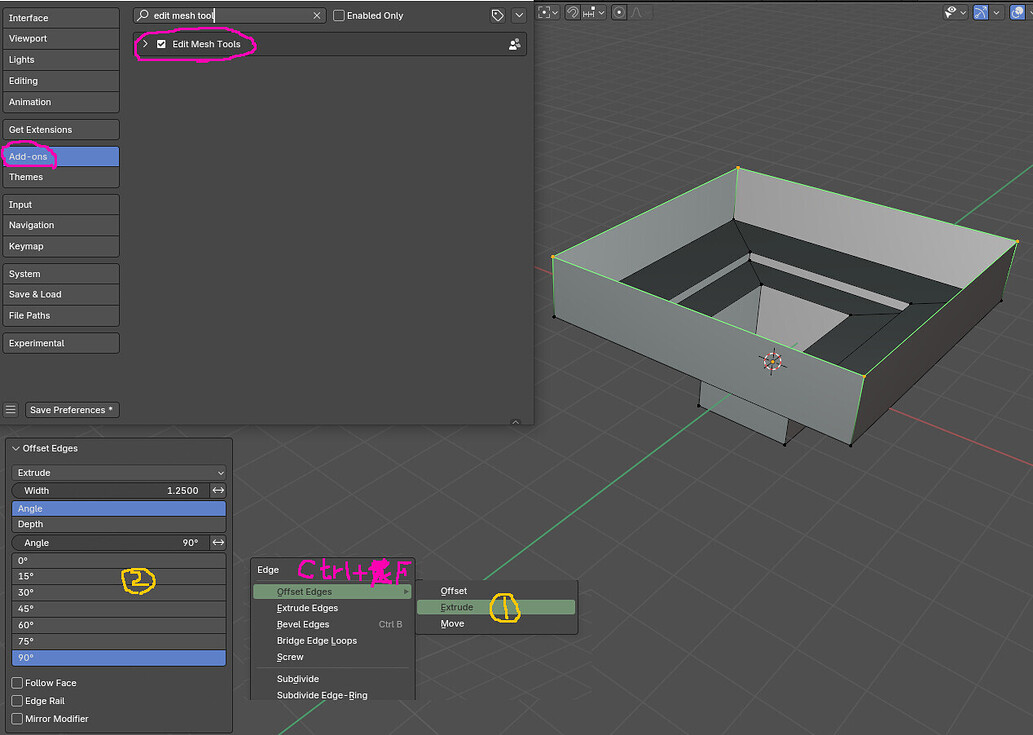
Task: Clear the add-on search text with X
Action: (317, 15)
